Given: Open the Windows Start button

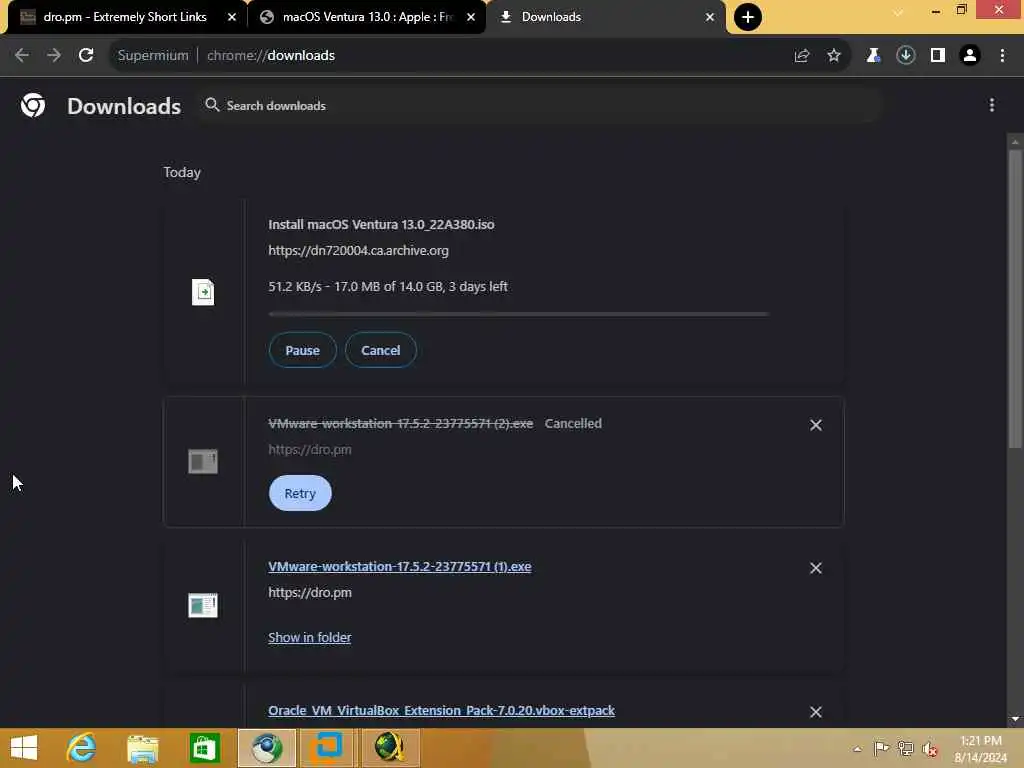Looking at the screenshot, I should [24, 748].
